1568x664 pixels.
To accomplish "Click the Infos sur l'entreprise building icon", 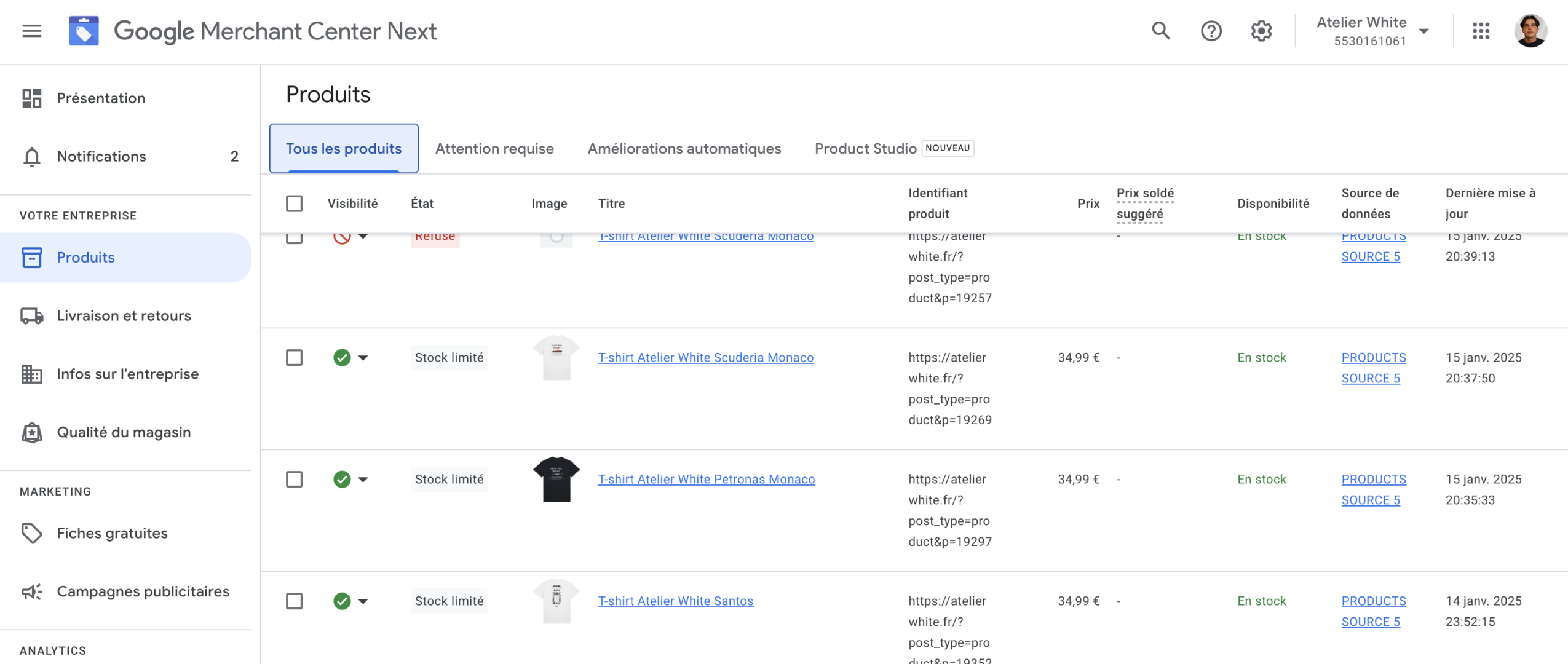I will pyautogui.click(x=31, y=374).
